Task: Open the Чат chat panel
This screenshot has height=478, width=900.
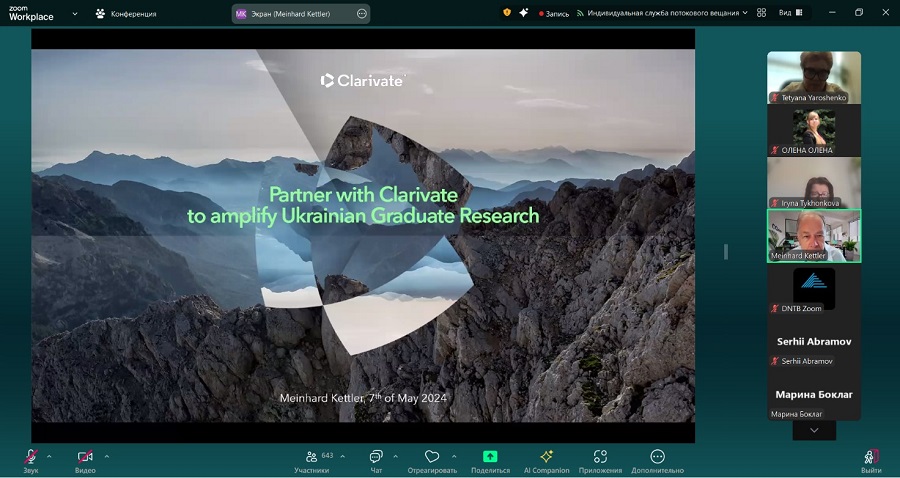Action: pyautogui.click(x=376, y=461)
